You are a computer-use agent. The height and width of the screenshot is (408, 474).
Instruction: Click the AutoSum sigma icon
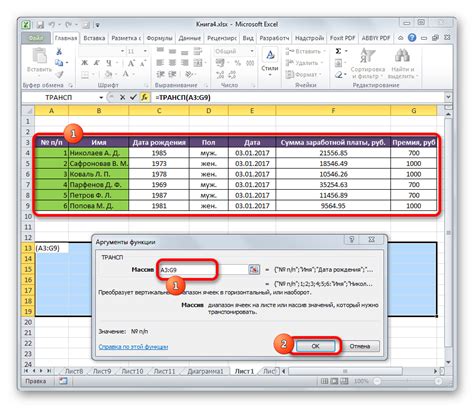coord(338,51)
